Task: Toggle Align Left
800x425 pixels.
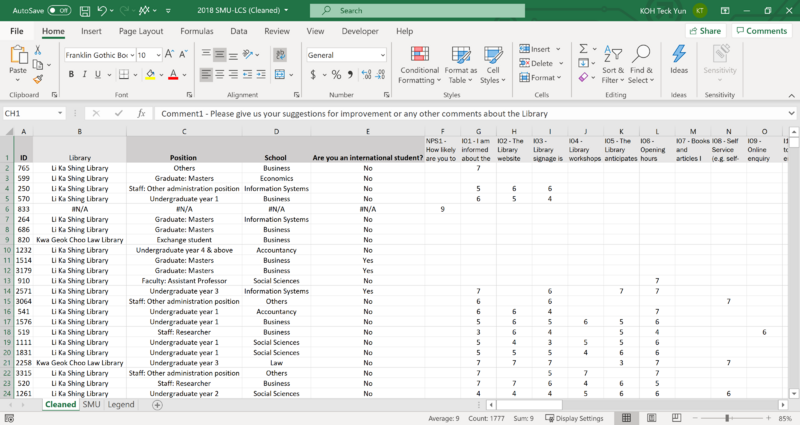Action: (x=206, y=74)
